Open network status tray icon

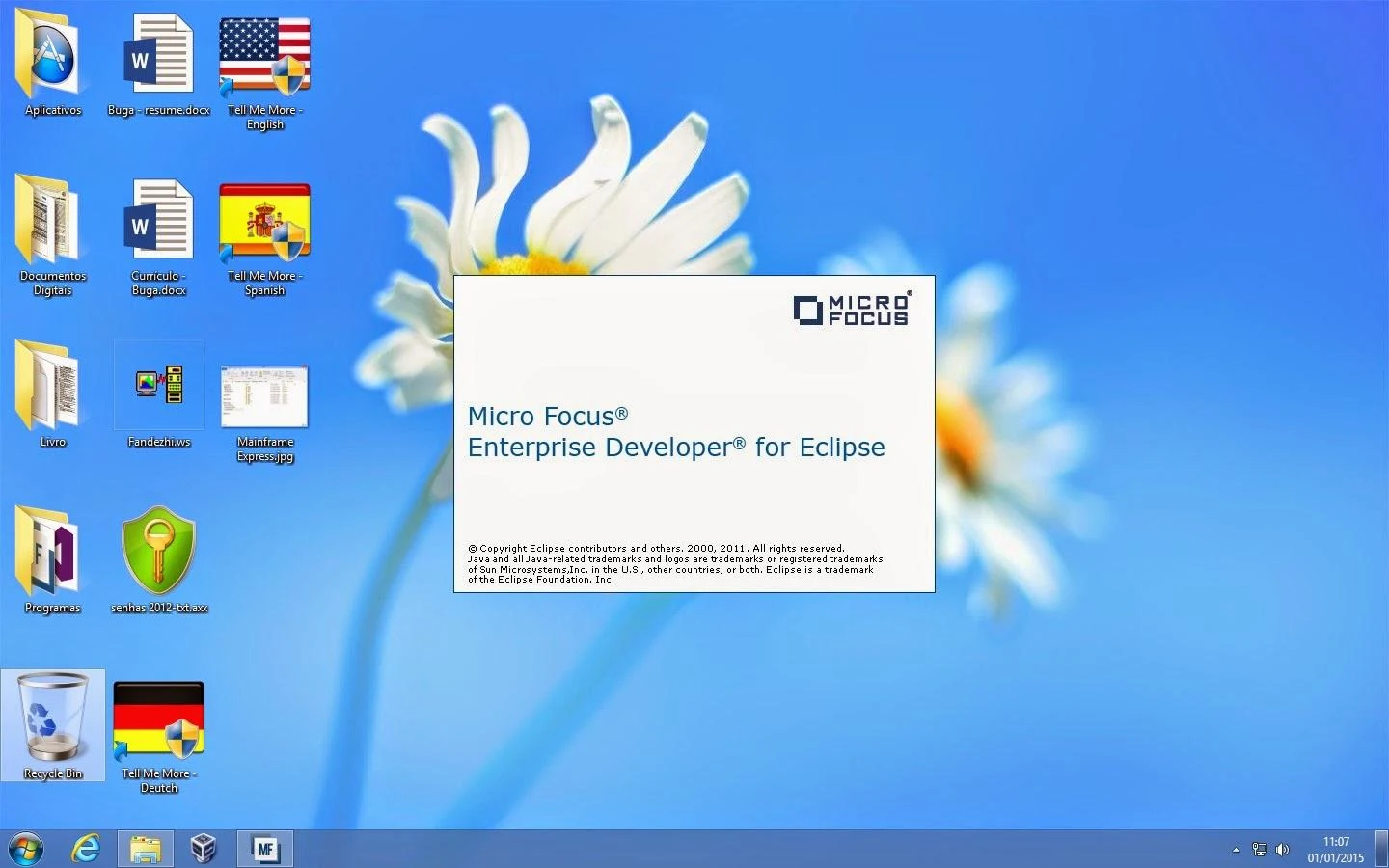pyautogui.click(x=1260, y=850)
